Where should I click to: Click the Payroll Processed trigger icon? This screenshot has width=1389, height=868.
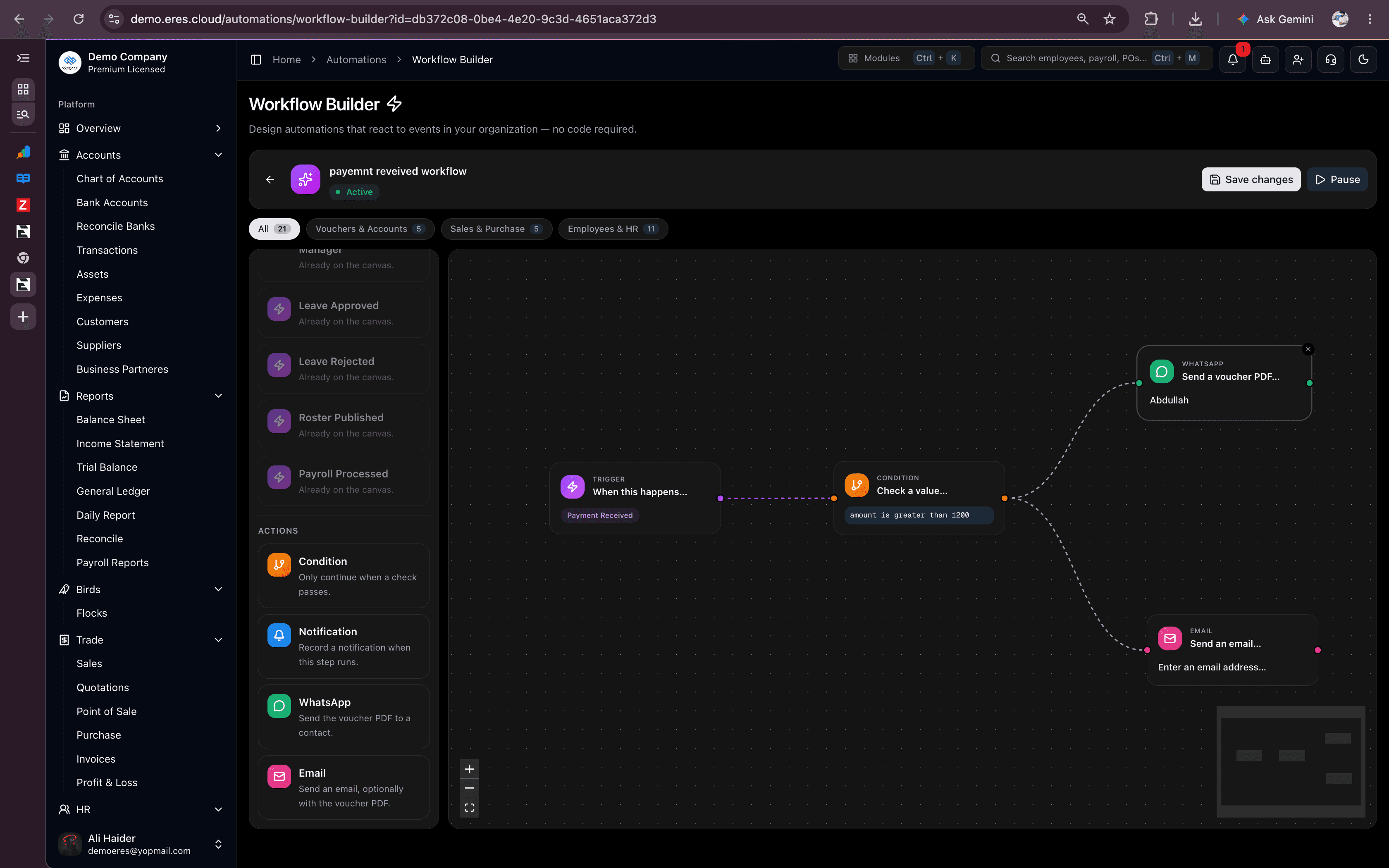point(279,477)
